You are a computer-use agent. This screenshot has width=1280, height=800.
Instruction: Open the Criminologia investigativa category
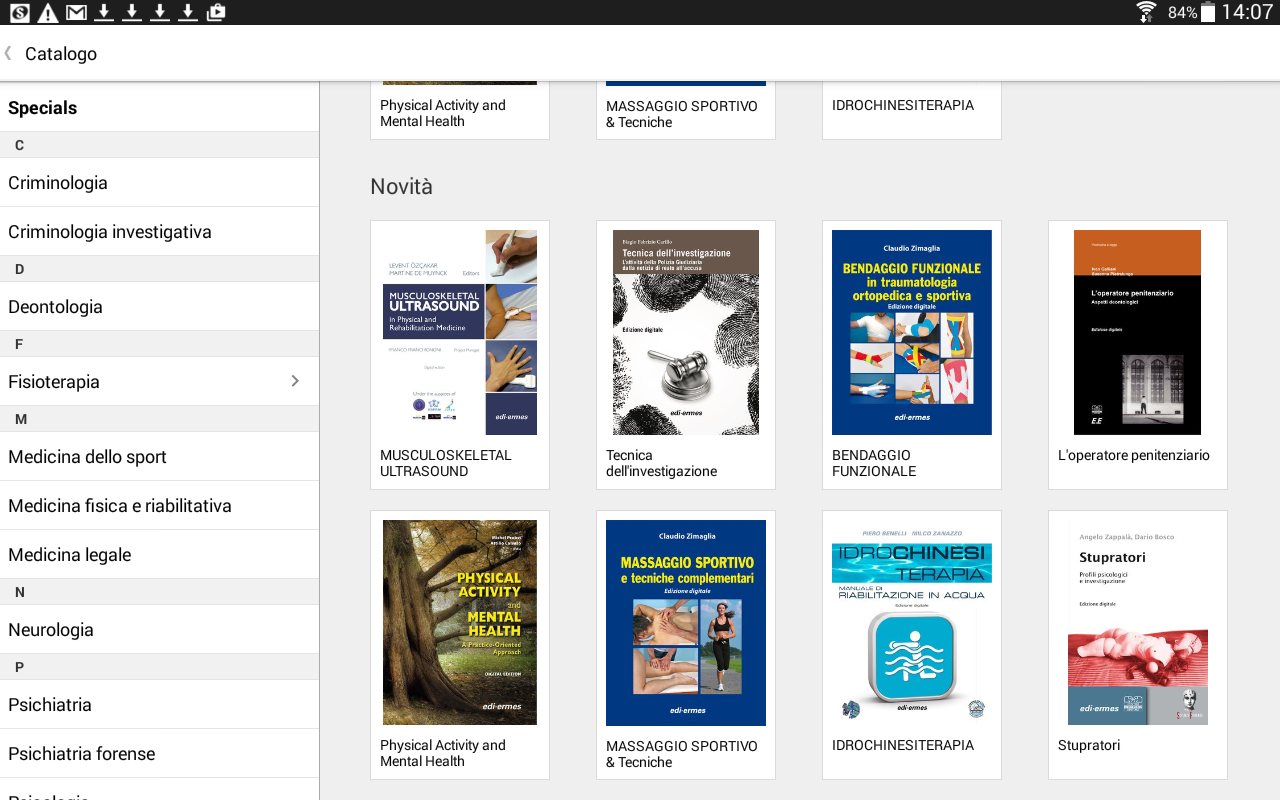point(159,231)
